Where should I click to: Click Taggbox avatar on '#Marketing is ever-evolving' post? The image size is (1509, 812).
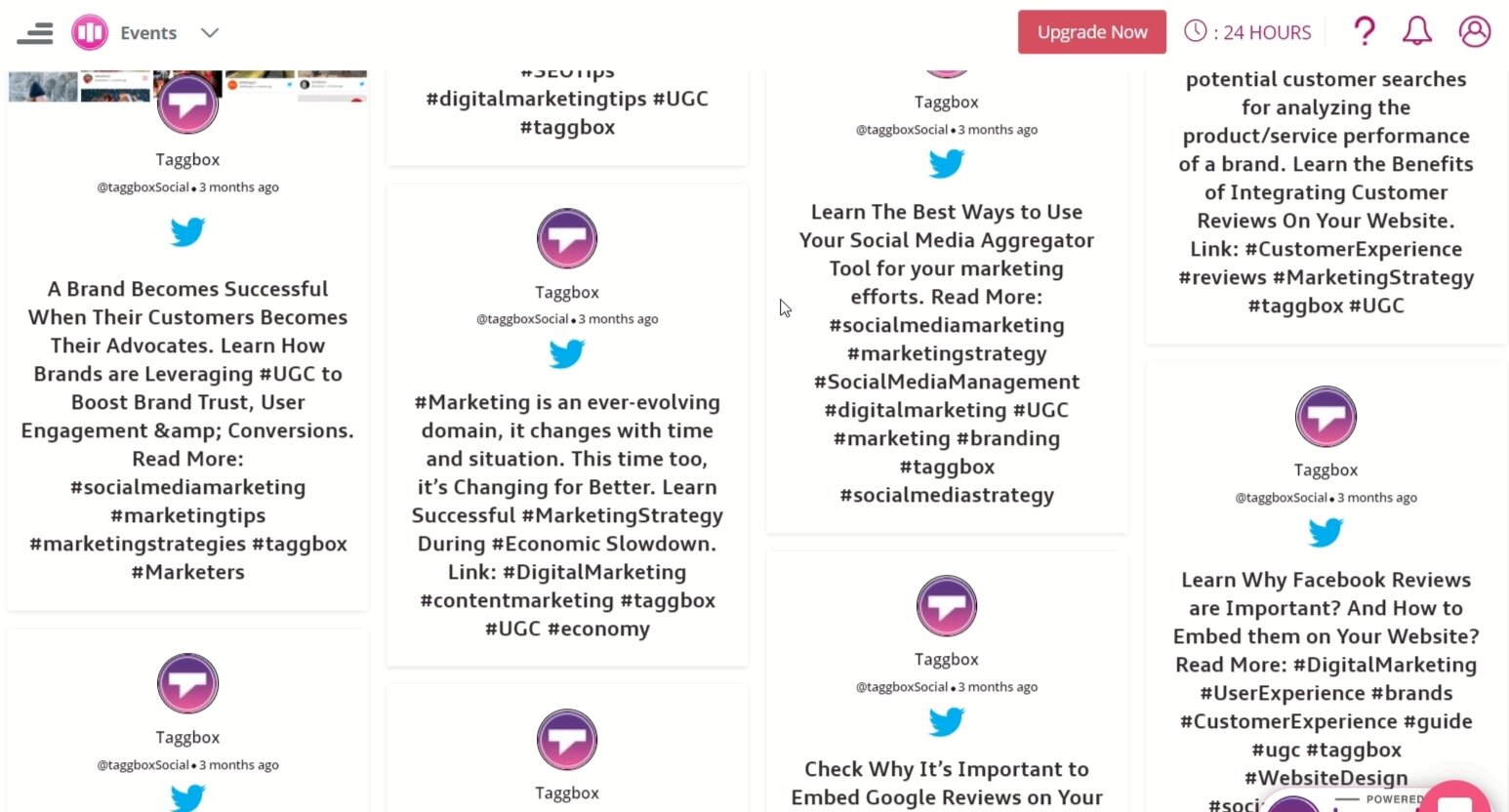(567, 238)
